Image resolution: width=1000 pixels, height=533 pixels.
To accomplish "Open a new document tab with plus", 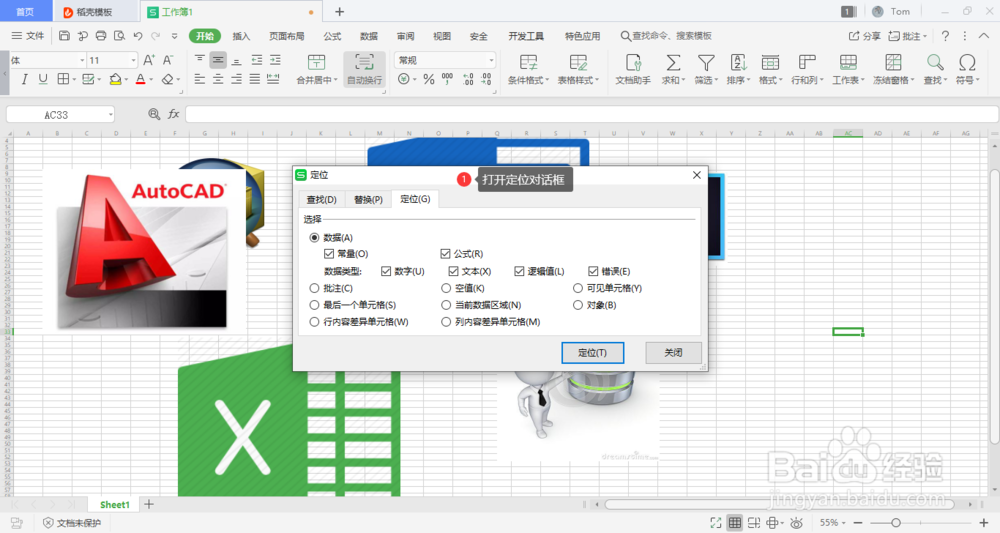I will click(x=339, y=11).
